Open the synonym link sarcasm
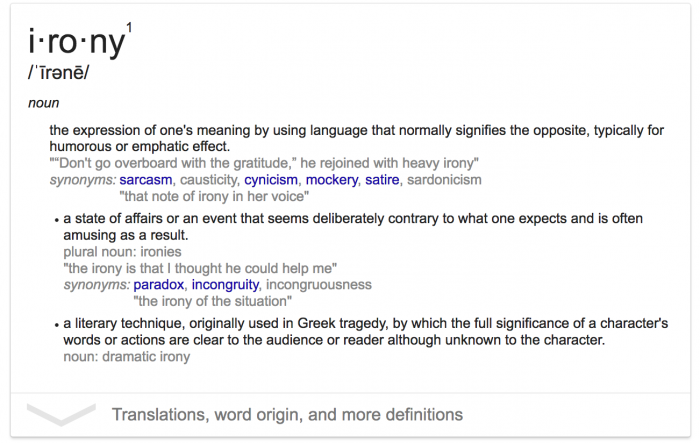 coord(146,180)
